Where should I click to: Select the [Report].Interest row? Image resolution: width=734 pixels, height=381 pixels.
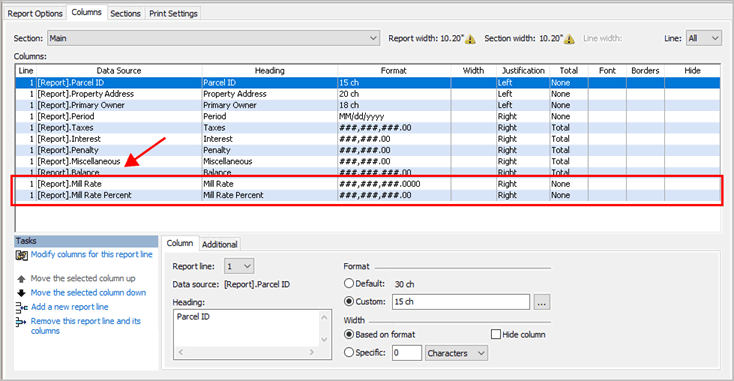click(x=367, y=139)
